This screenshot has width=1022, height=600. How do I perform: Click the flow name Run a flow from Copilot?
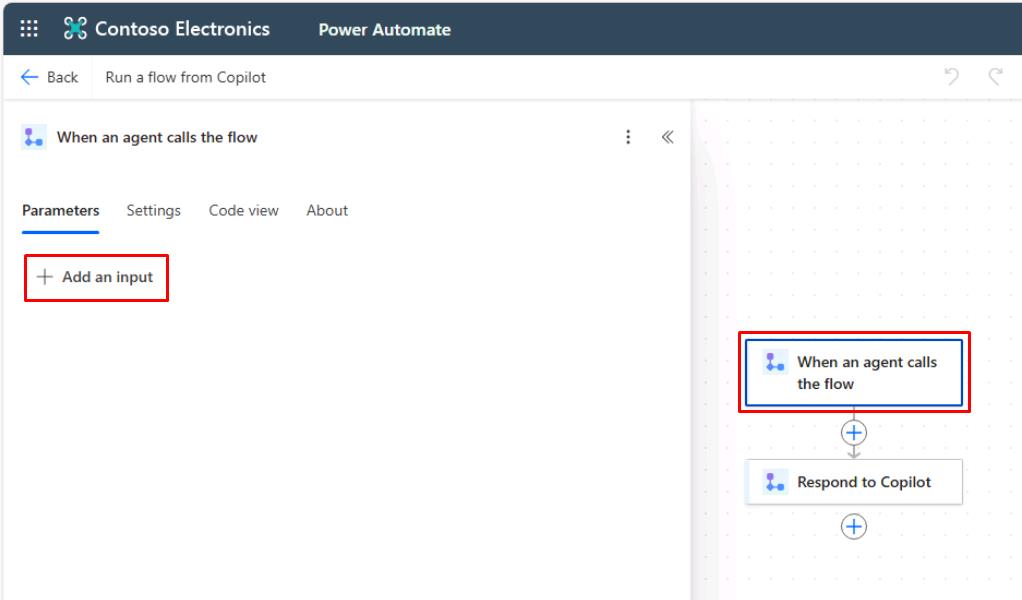point(186,77)
